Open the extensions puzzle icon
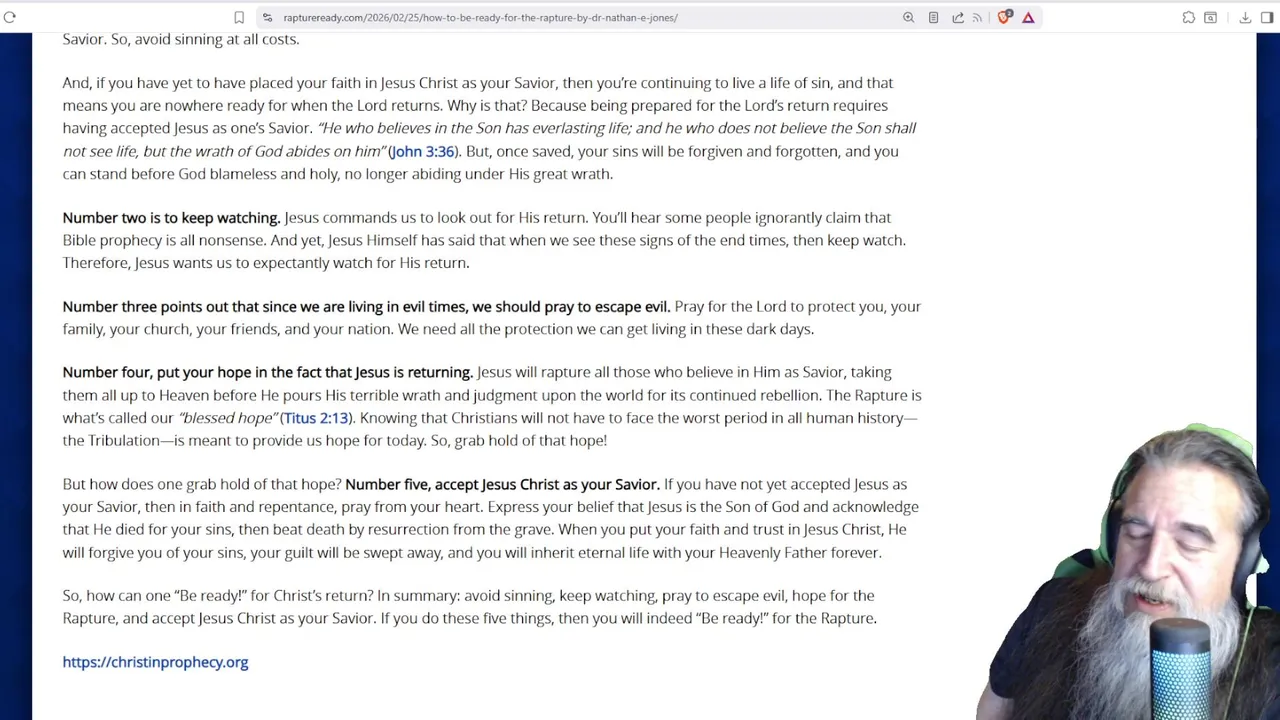The height and width of the screenshot is (720, 1280). [1188, 17]
